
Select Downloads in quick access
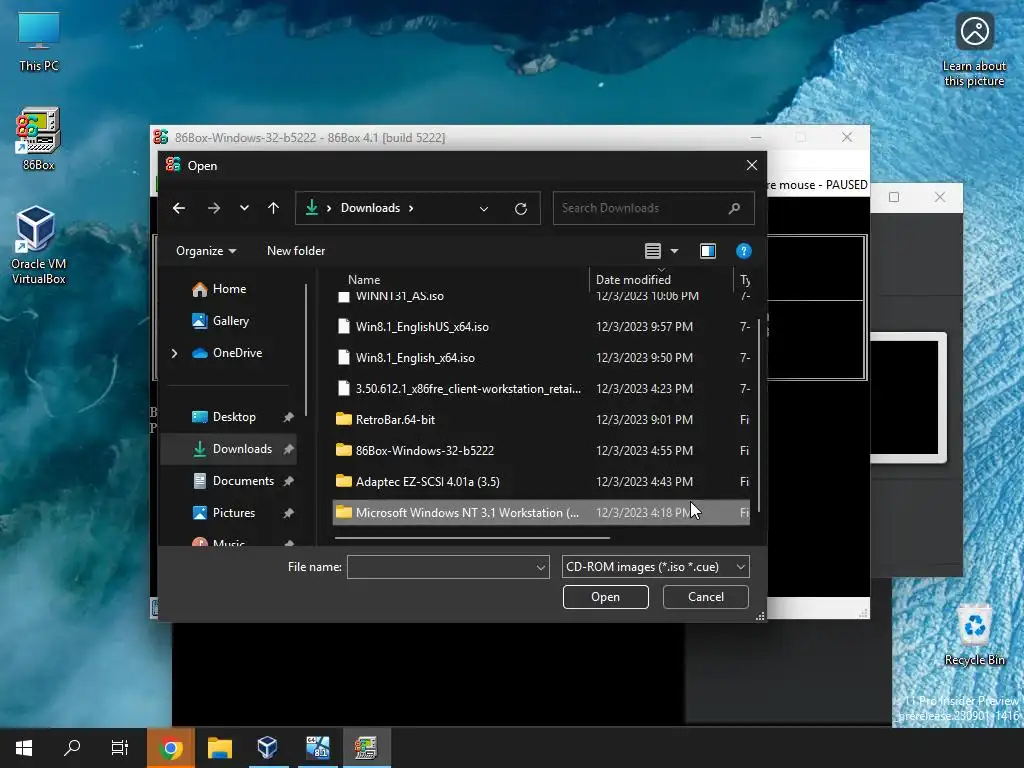coord(229,449)
